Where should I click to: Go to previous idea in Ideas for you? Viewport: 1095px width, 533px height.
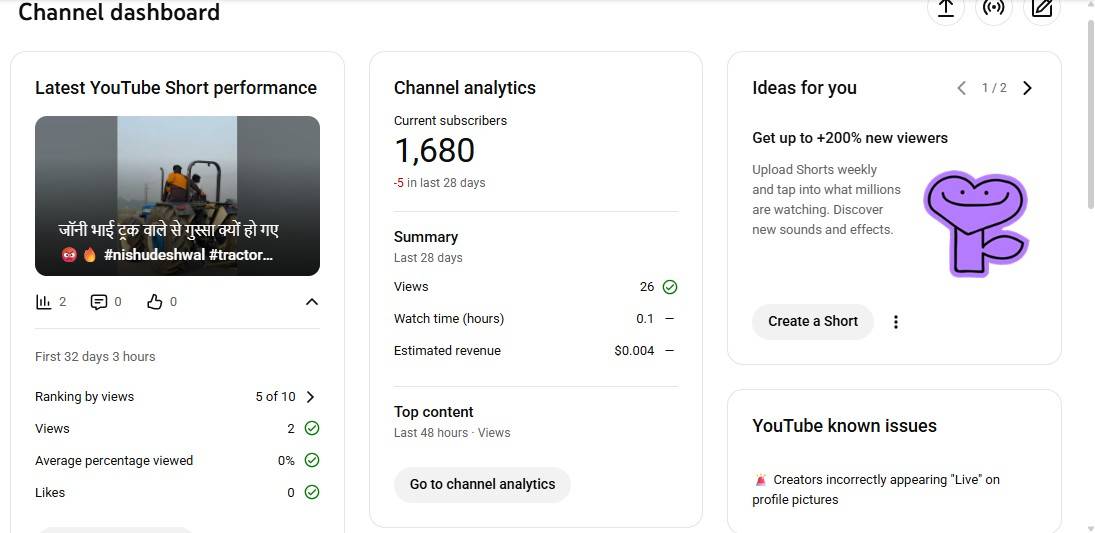(961, 88)
